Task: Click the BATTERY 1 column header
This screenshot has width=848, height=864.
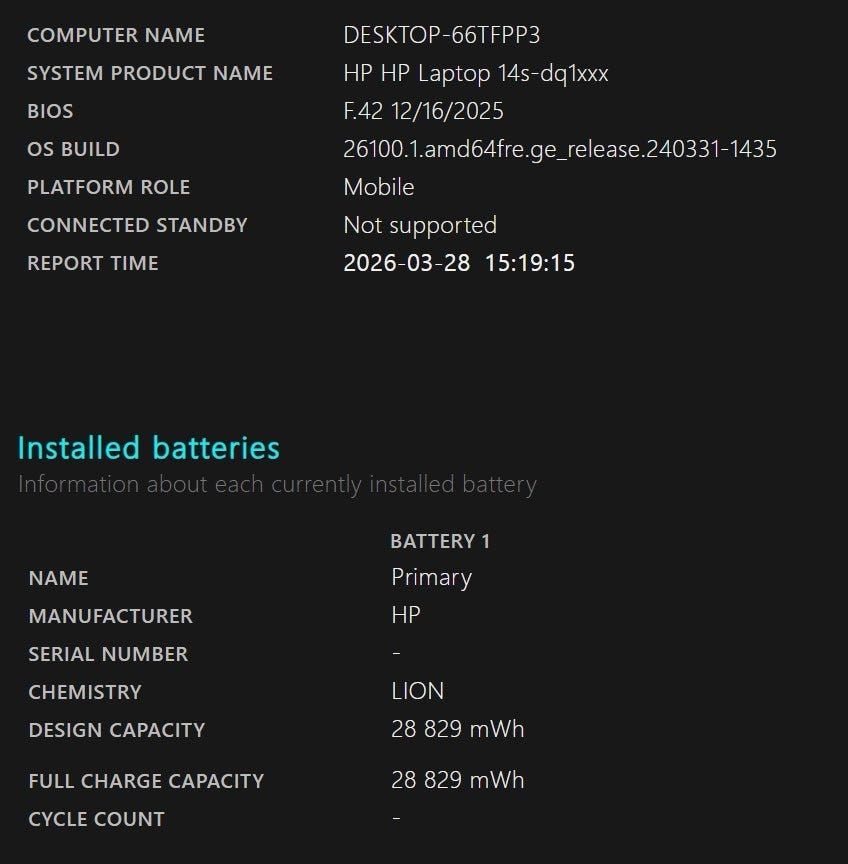Action: [440, 541]
